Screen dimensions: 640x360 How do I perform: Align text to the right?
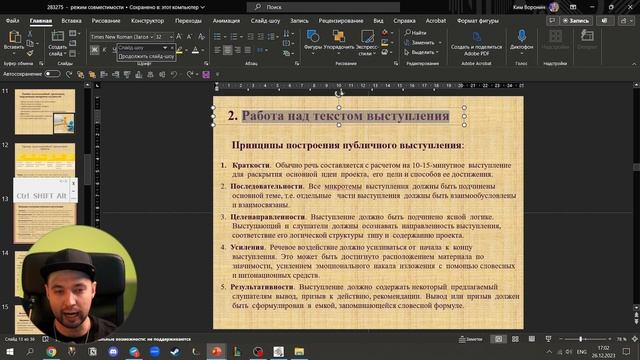[x=238, y=50]
